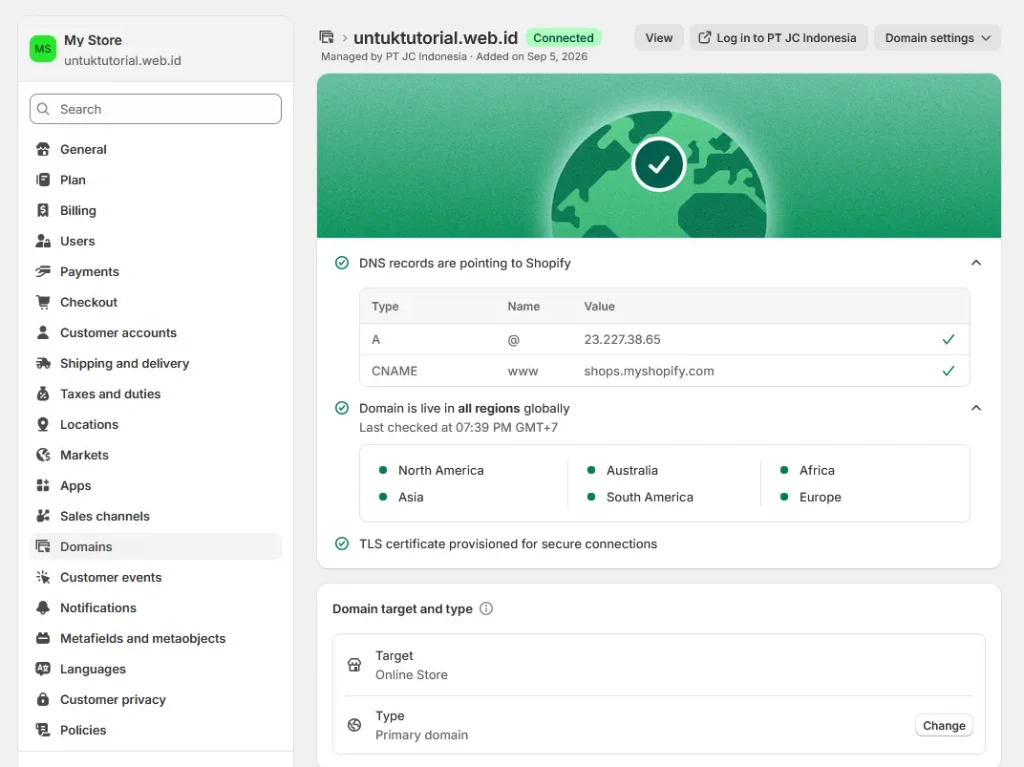Click the Locations pin icon
This screenshot has height=767, width=1024.
[43, 425]
